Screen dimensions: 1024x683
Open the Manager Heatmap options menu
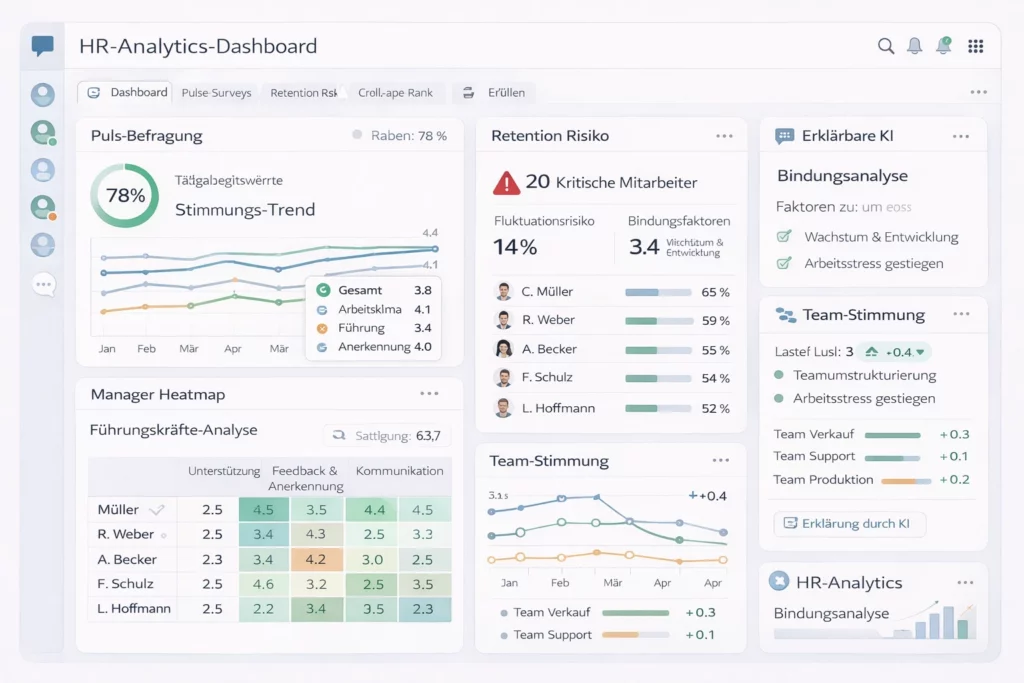point(430,394)
